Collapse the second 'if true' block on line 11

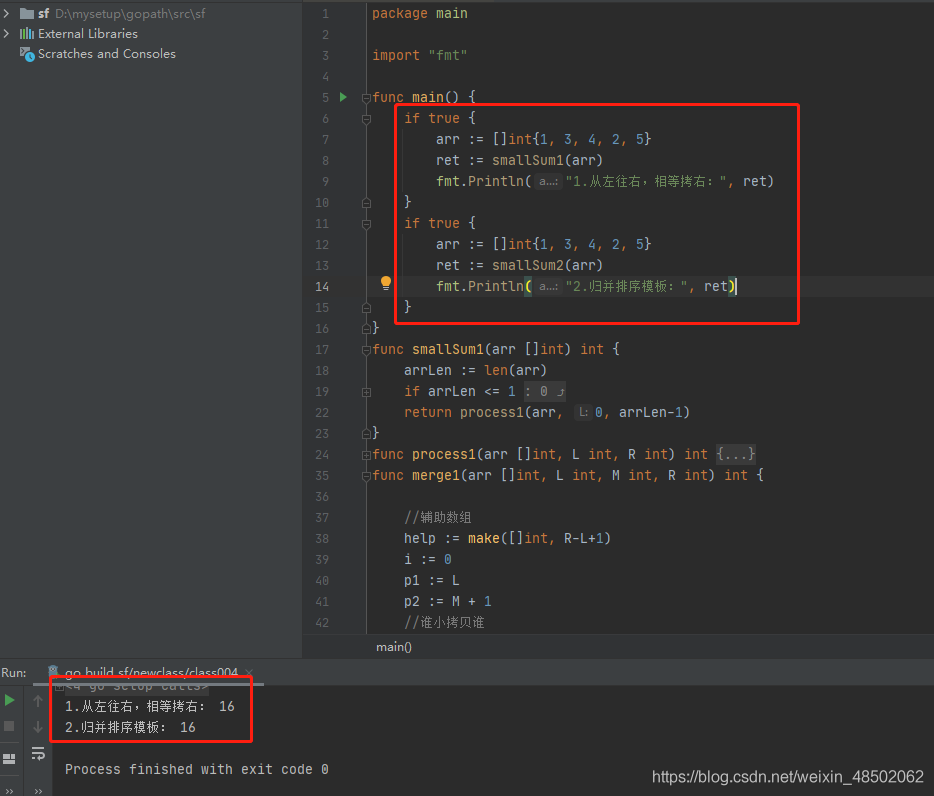tap(366, 224)
